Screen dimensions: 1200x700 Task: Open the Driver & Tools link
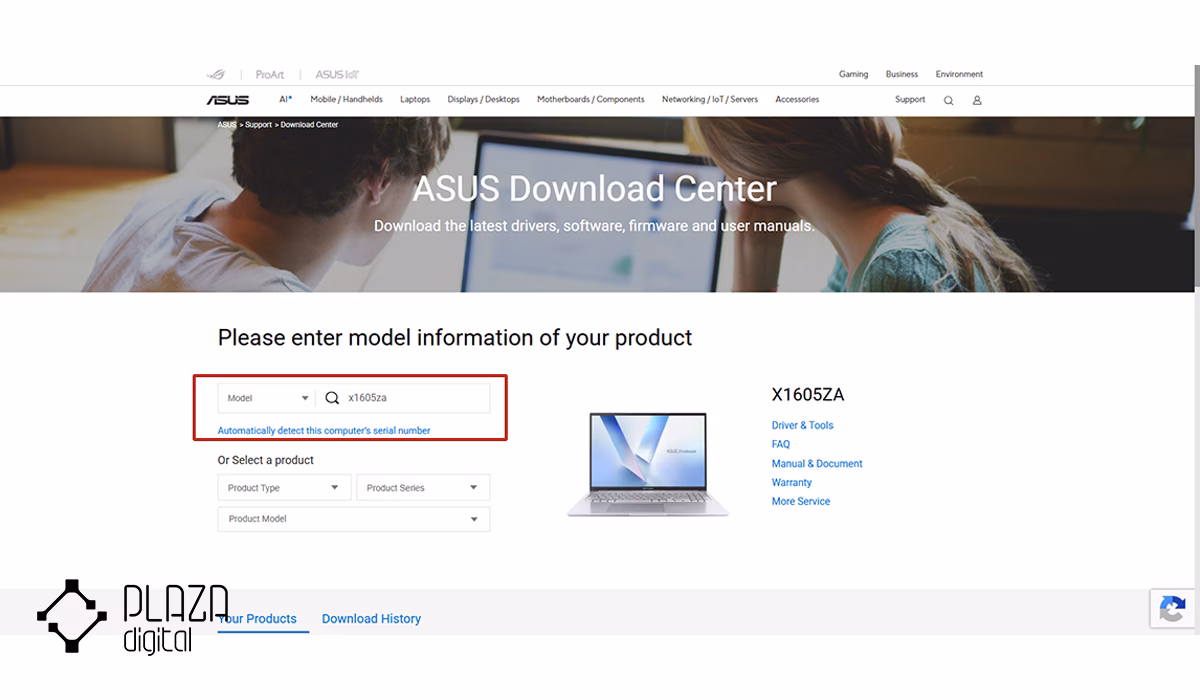click(802, 425)
